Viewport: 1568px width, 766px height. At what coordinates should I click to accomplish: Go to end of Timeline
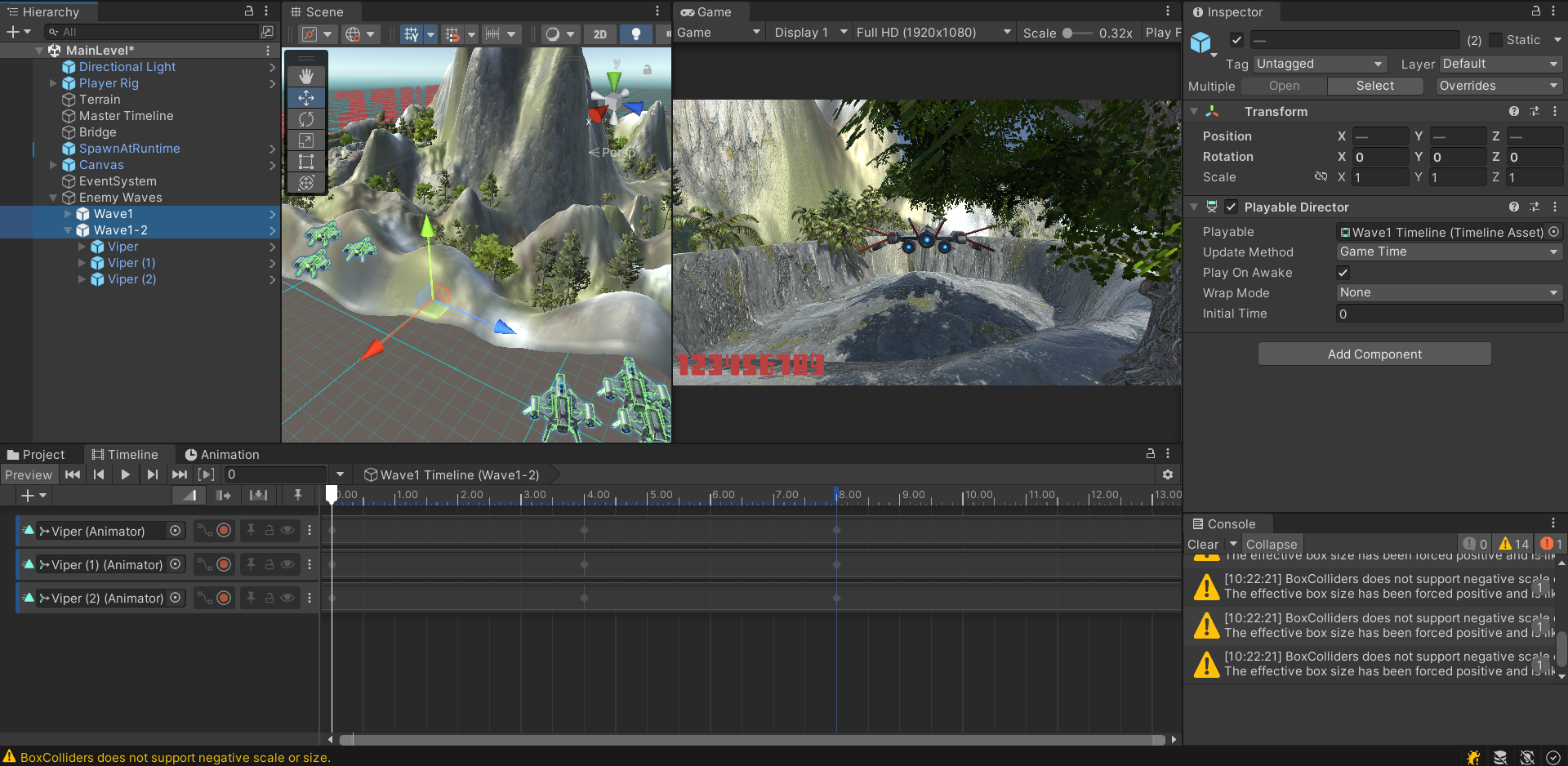[x=179, y=474]
